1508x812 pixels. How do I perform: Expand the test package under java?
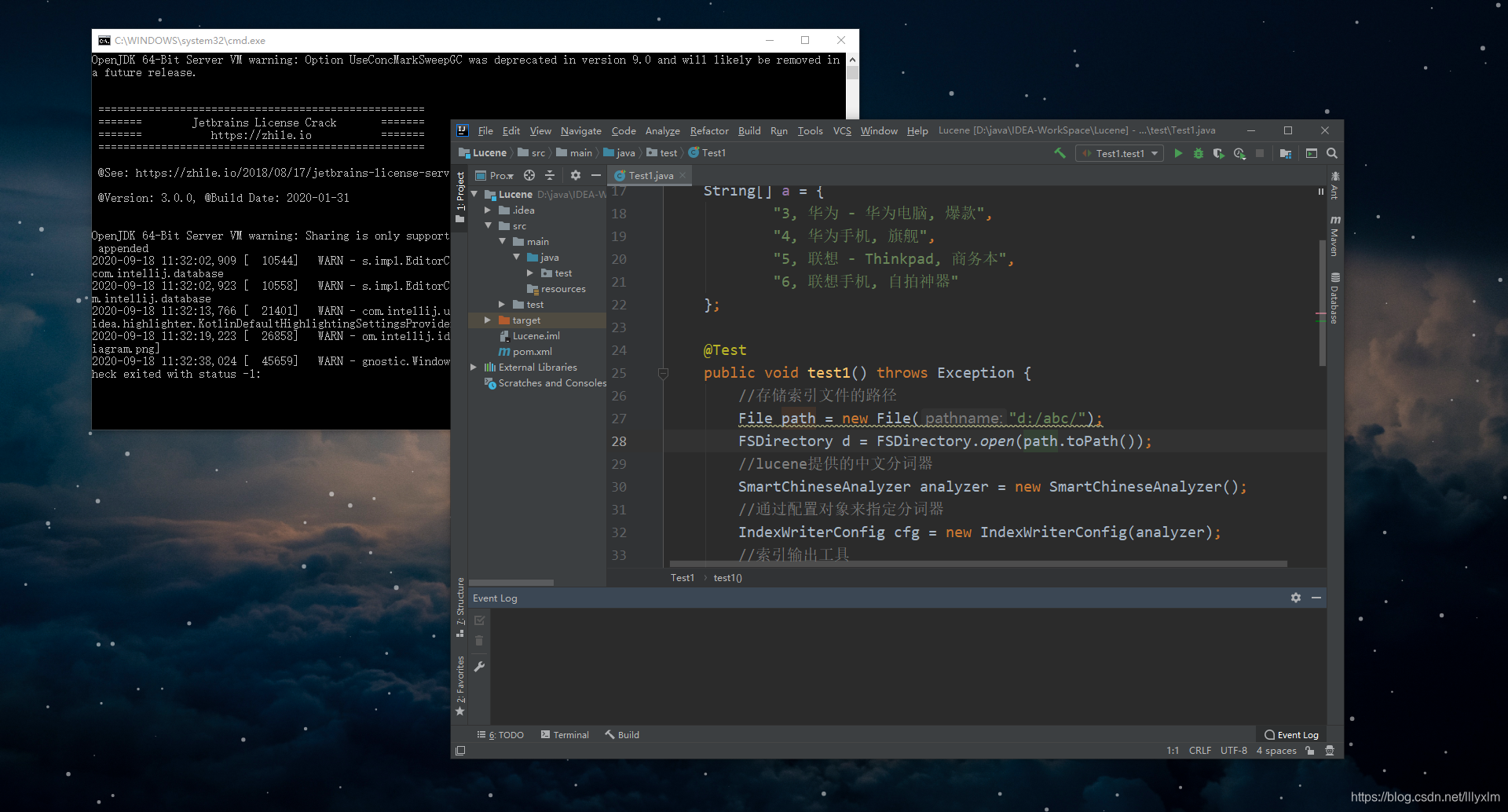point(530,272)
